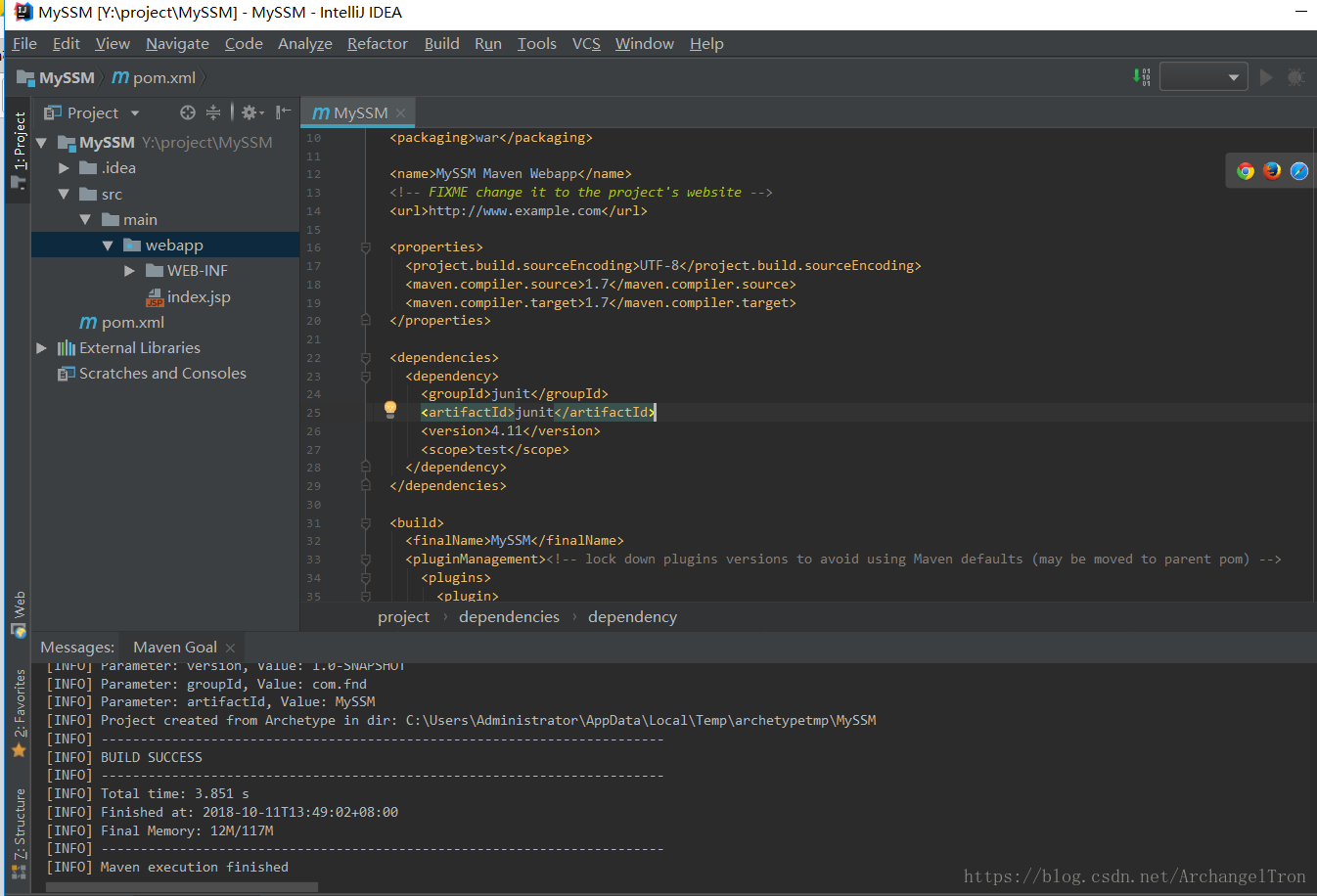This screenshot has width=1317, height=896.
Task: Click the 'Total time: 3.851 s' log line
Action: (175, 793)
